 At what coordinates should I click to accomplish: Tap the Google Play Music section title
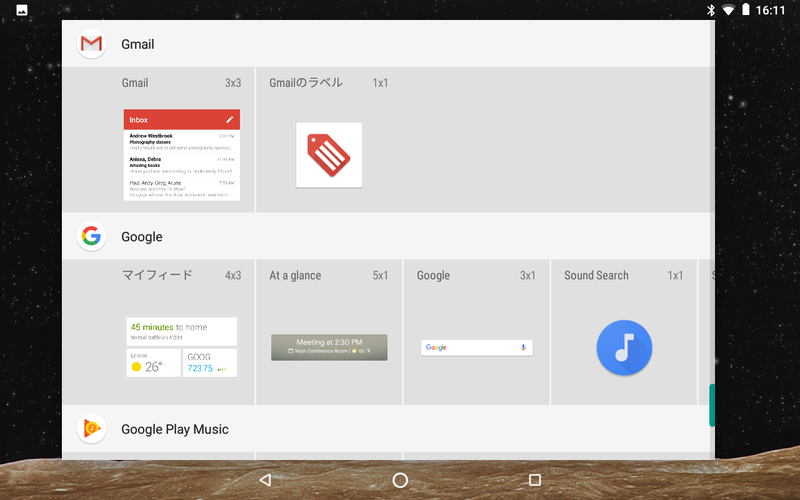point(174,429)
